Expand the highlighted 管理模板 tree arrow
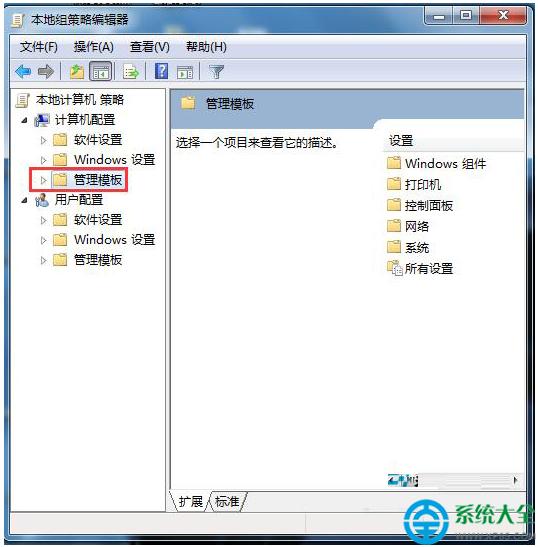 [x=43, y=180]
